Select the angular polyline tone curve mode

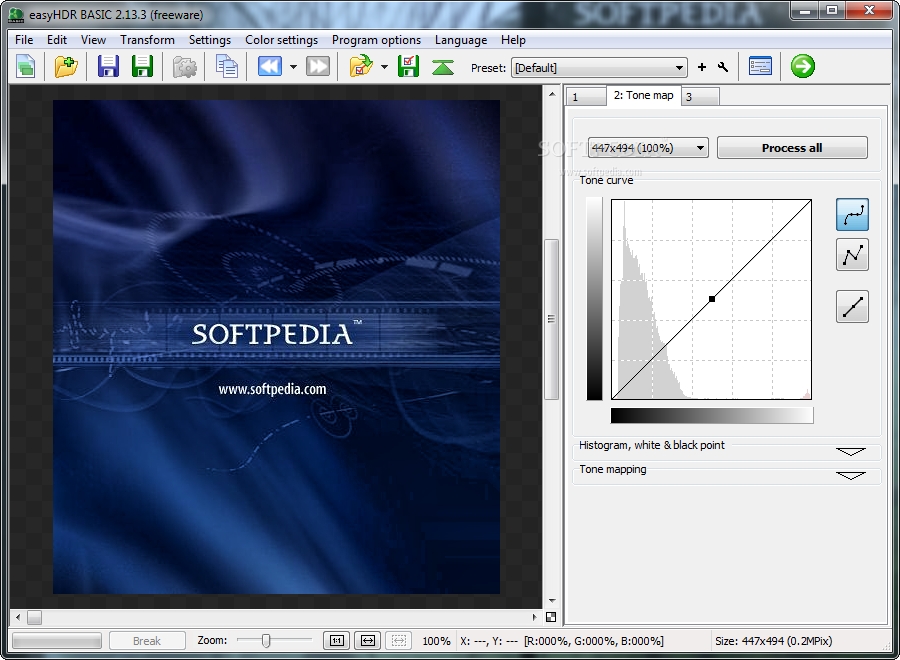click(852, 254)
